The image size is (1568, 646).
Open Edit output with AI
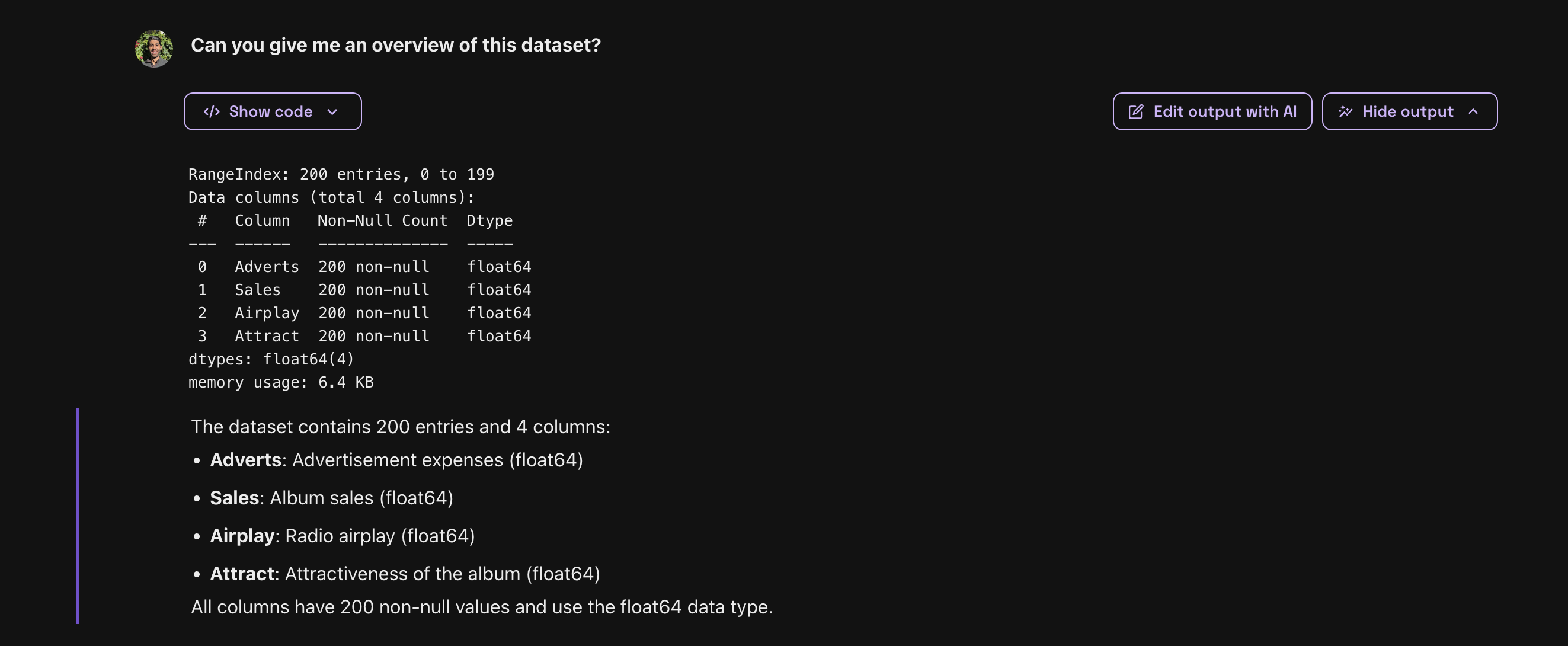tap(1212, 111)
